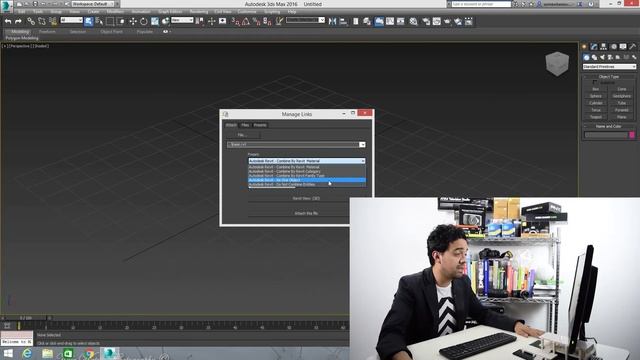The image size is (640, 360).
Task: Open the Graph Editors menu
Action: tap(170, 12)
